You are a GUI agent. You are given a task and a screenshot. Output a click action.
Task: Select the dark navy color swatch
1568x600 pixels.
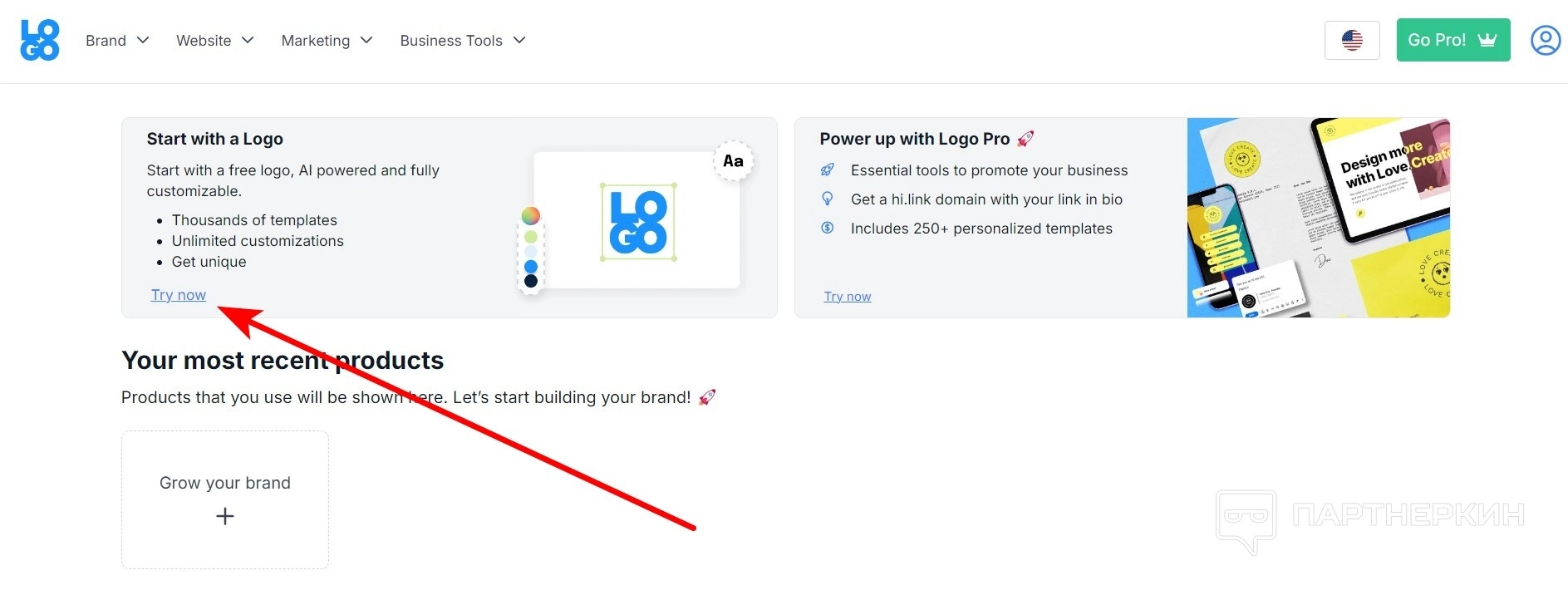pyautogui.click(x=531, y=281)
